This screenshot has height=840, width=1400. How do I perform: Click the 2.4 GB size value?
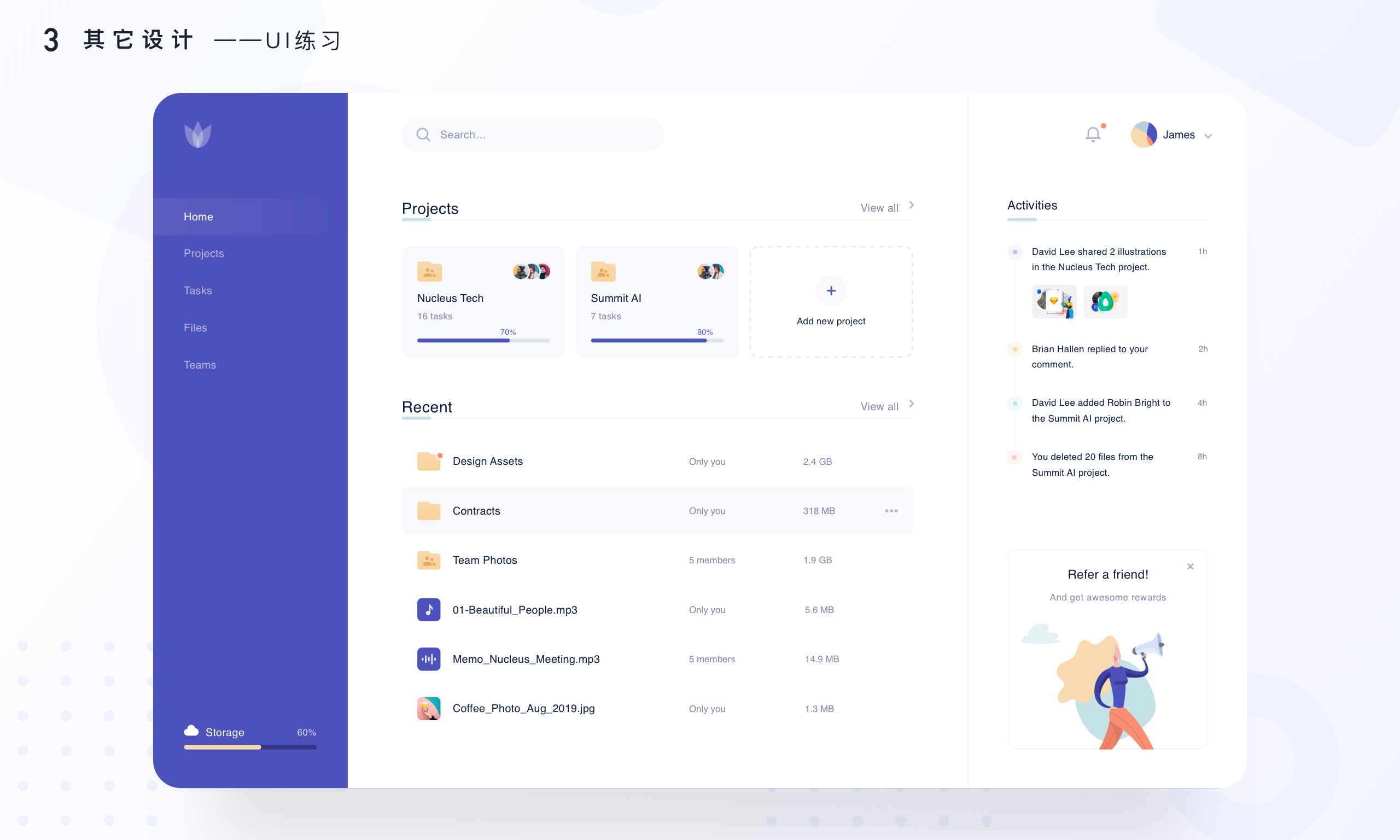pyautogui.click(x=817, y=462)
